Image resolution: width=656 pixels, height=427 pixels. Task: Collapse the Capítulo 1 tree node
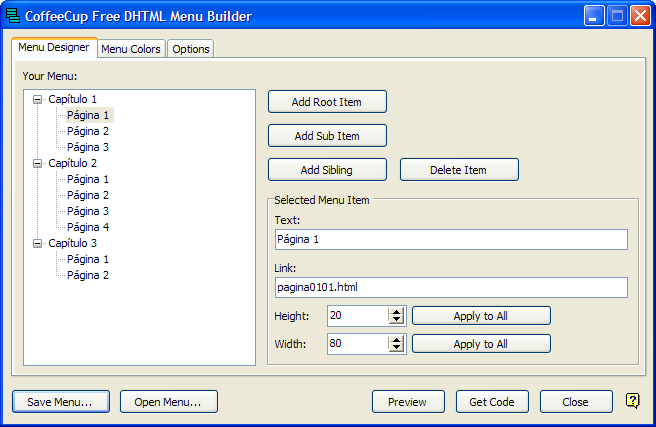pos(38,99)
